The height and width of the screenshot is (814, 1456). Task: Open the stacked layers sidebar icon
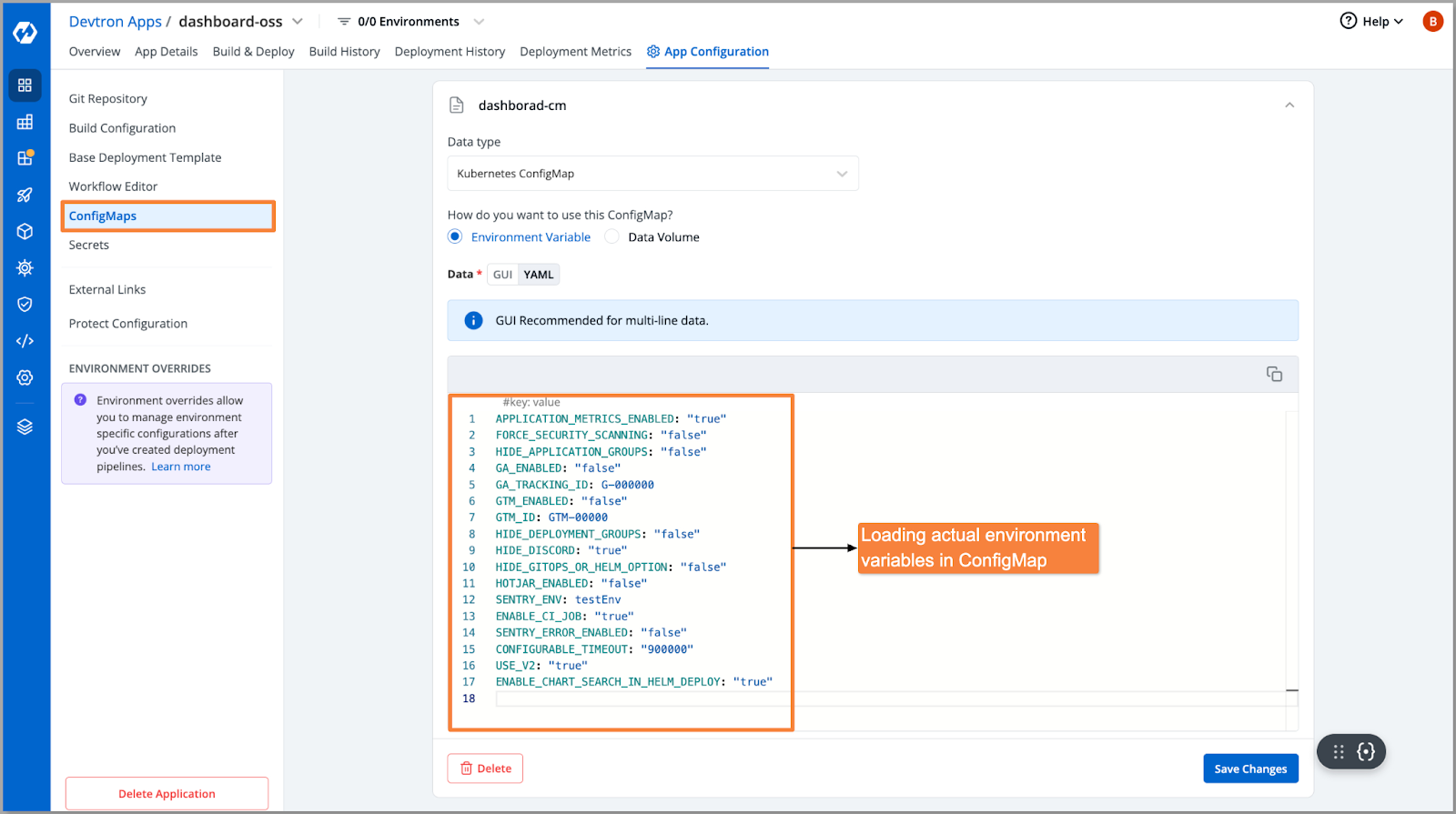click(25, 427)
